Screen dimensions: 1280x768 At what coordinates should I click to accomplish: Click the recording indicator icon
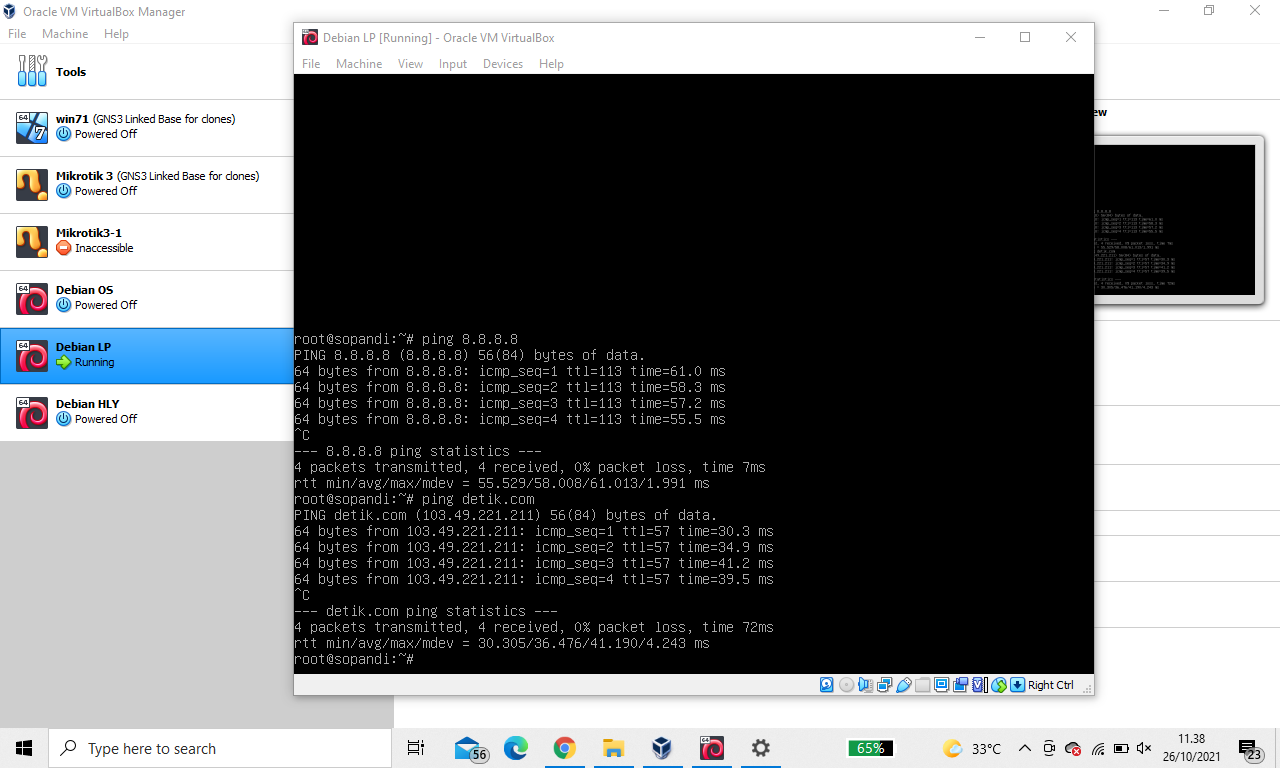[x=960, y=685]
